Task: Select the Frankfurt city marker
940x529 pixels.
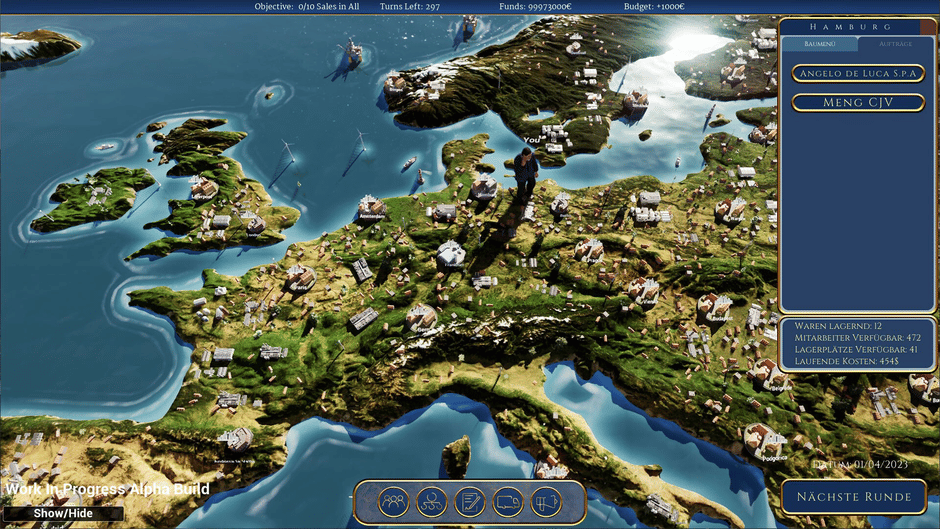Action: pyautogui.click(x=451, y=254)
